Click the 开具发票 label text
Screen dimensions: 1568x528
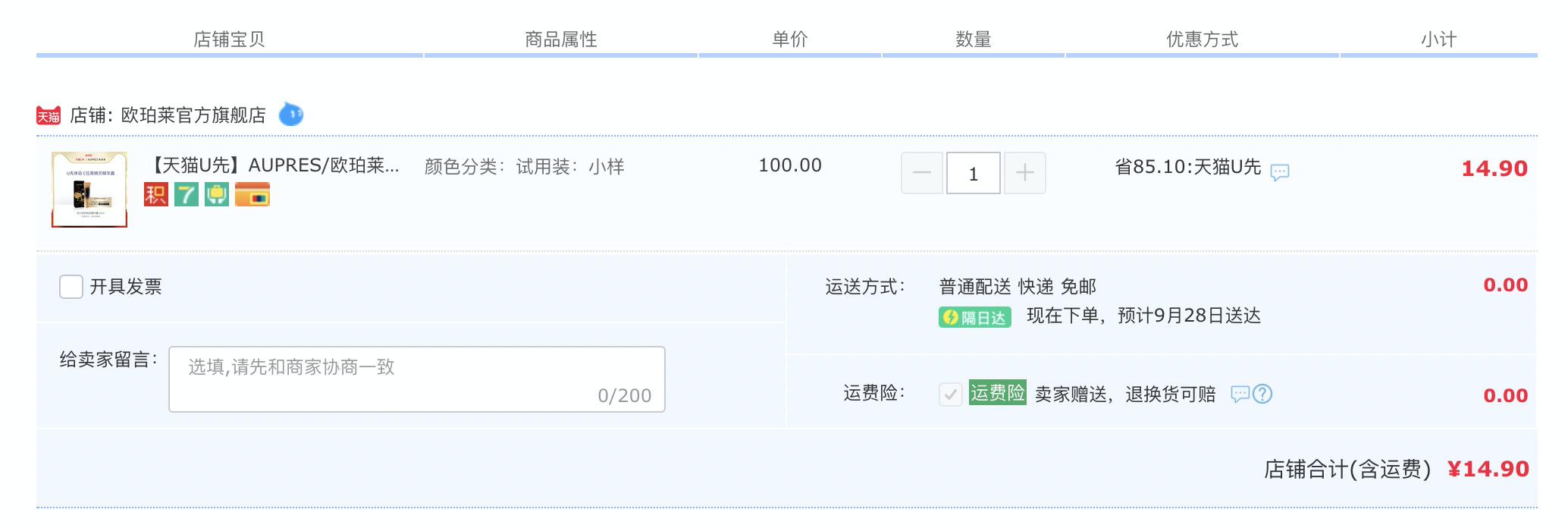(126, 287)
